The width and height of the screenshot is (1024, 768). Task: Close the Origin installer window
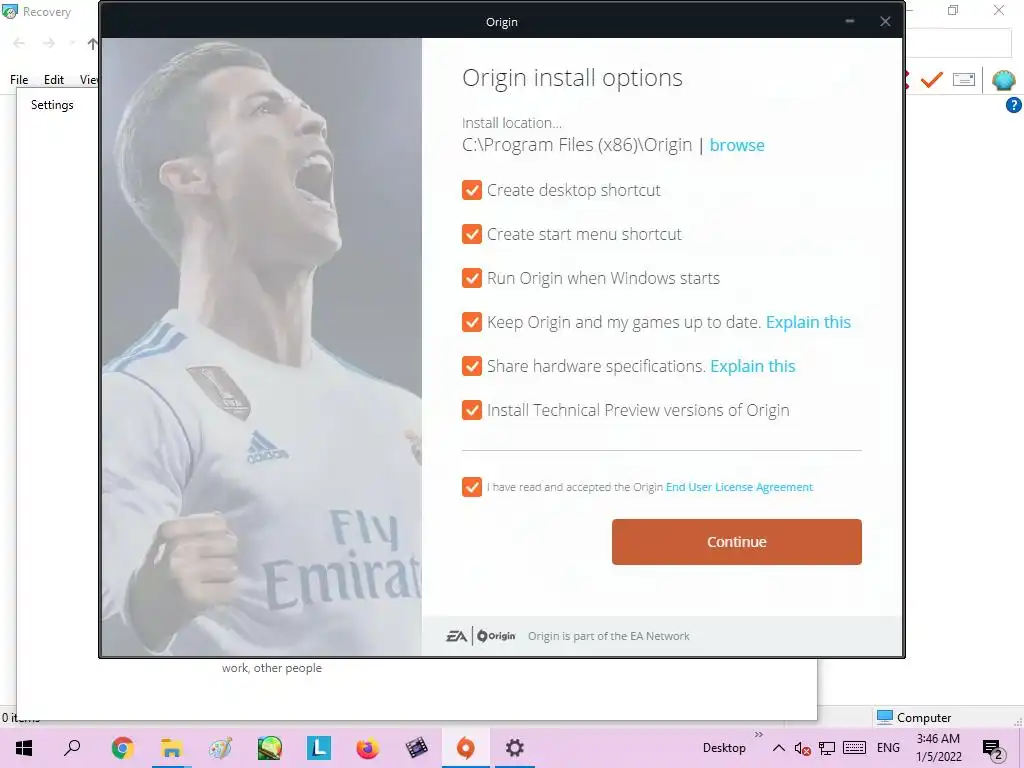885,22
